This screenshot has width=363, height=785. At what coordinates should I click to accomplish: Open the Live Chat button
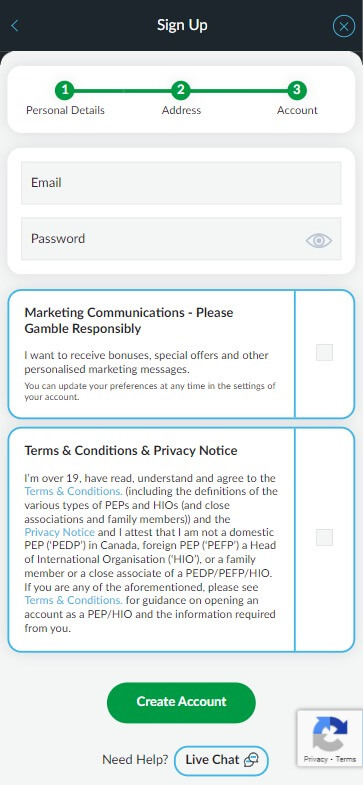pyautogui.click(x=221, y=760)
